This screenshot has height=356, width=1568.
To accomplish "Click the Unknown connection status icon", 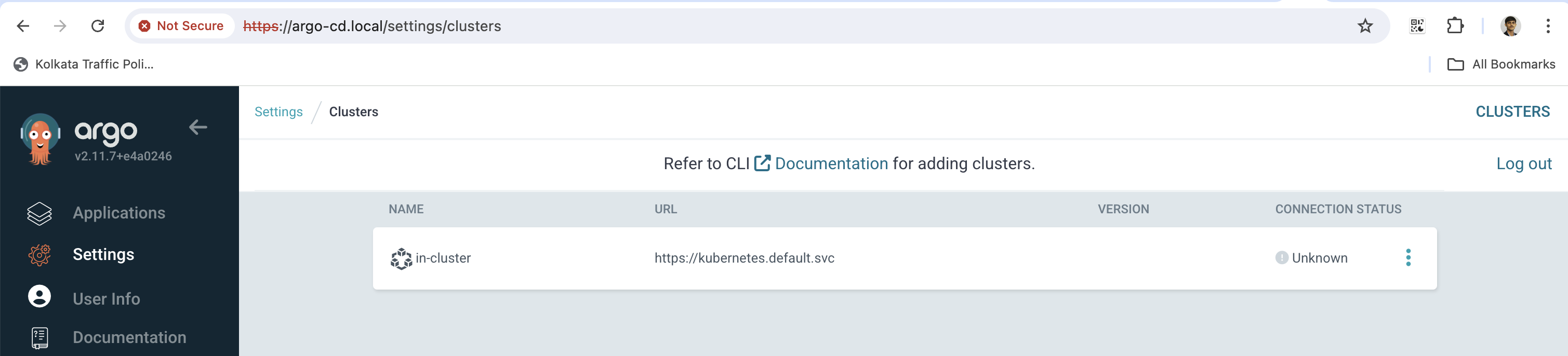I will [x=1281, y=257].
